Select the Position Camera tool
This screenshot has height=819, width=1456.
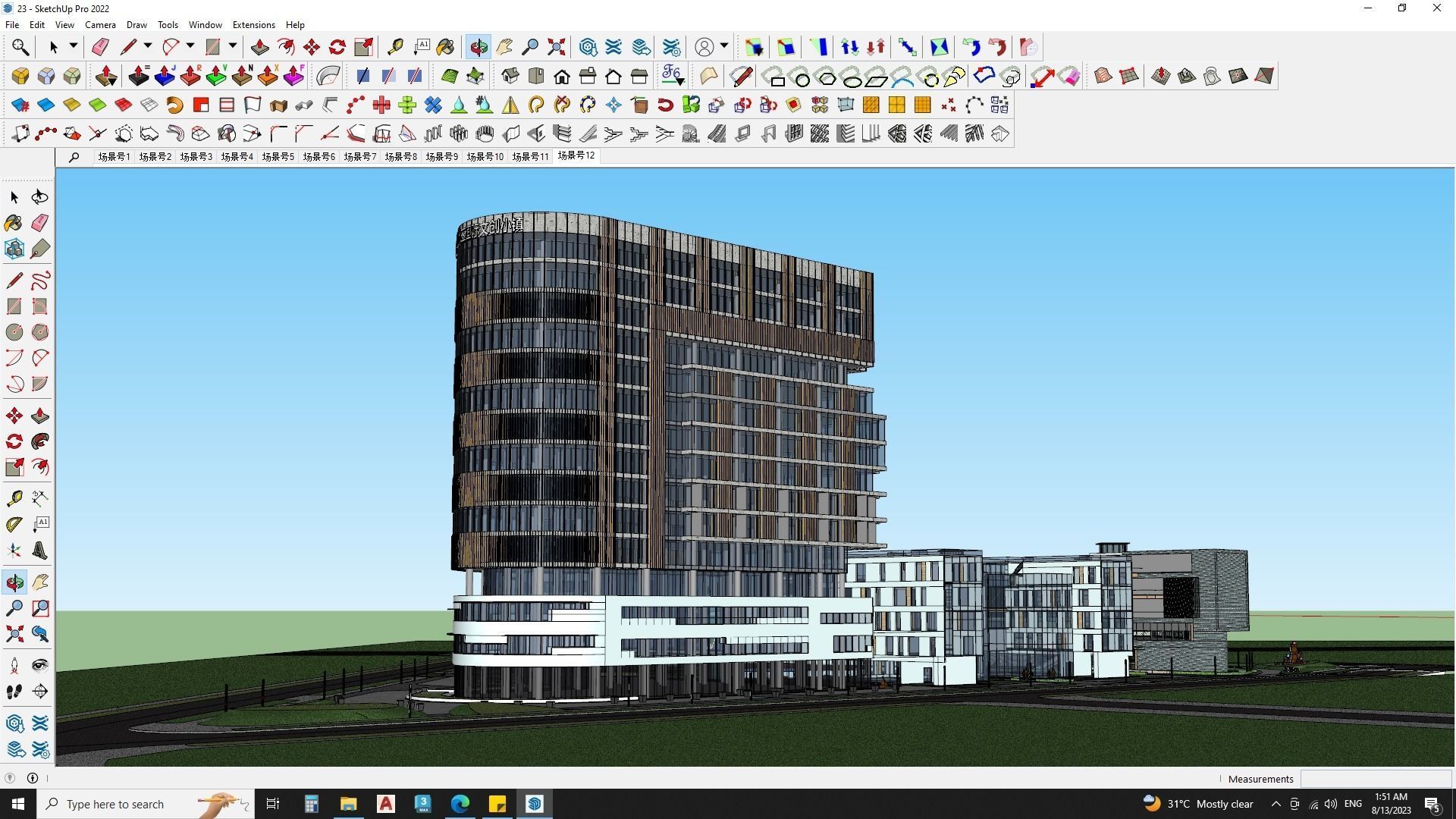(x=14, y=666)
